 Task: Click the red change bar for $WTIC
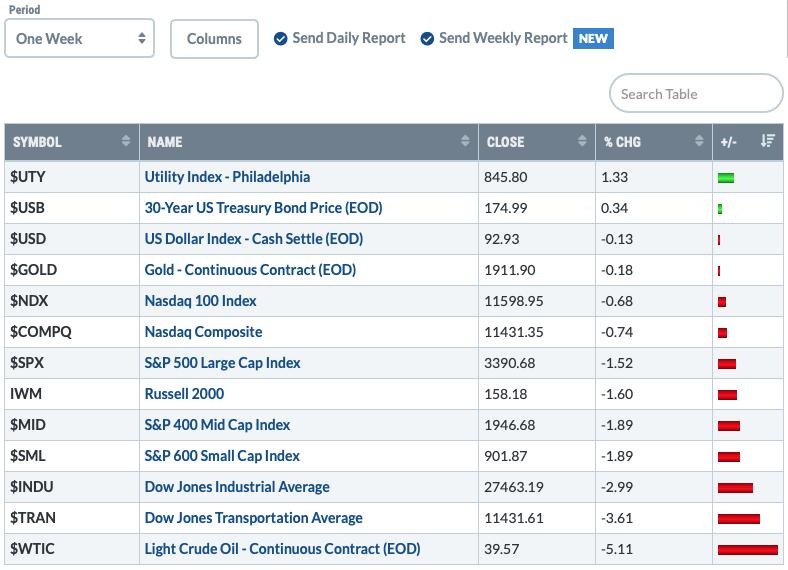point(748,550)
